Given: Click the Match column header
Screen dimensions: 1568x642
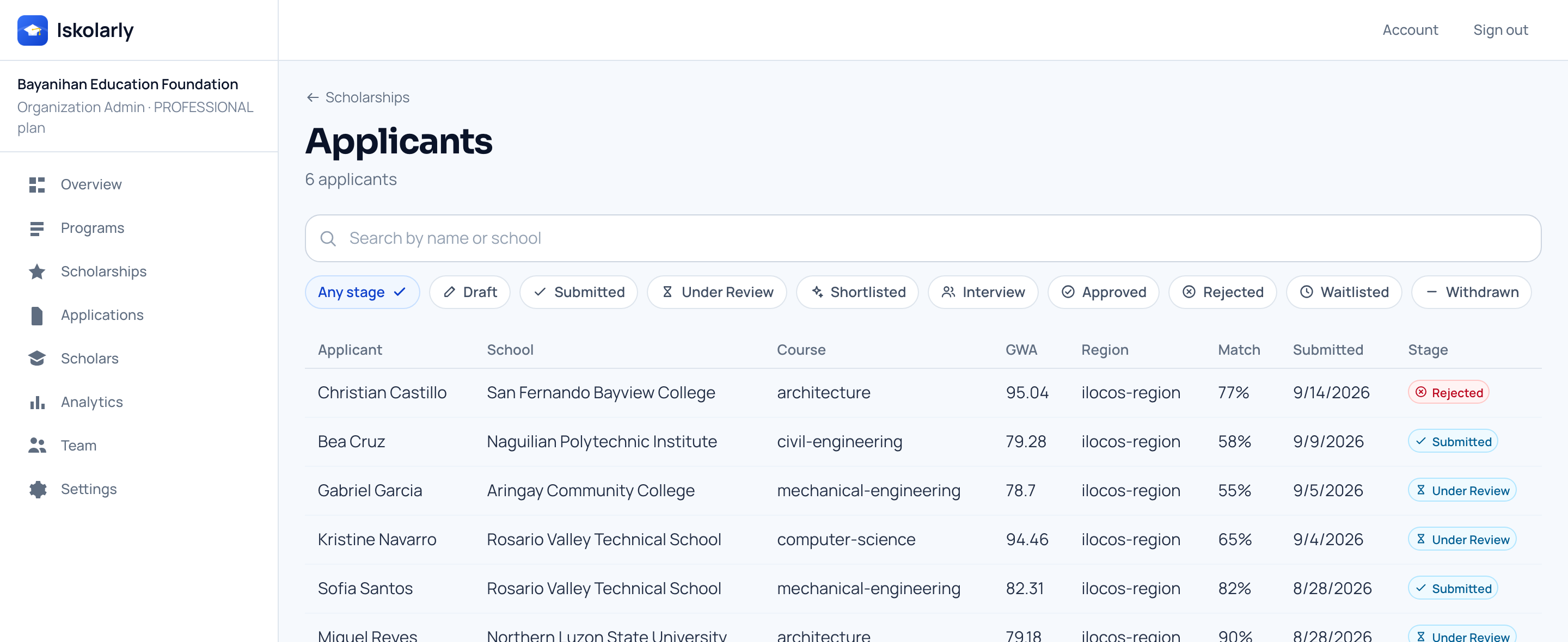Looking at the screenshot, I should pyautogui.click(x=1239, y=350).
